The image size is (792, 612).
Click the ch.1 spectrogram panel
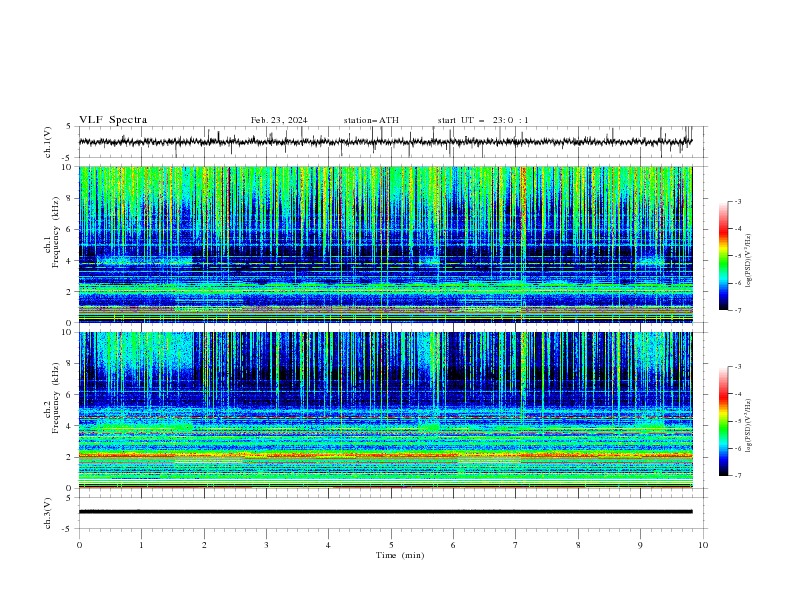click(x=385, y=244)
